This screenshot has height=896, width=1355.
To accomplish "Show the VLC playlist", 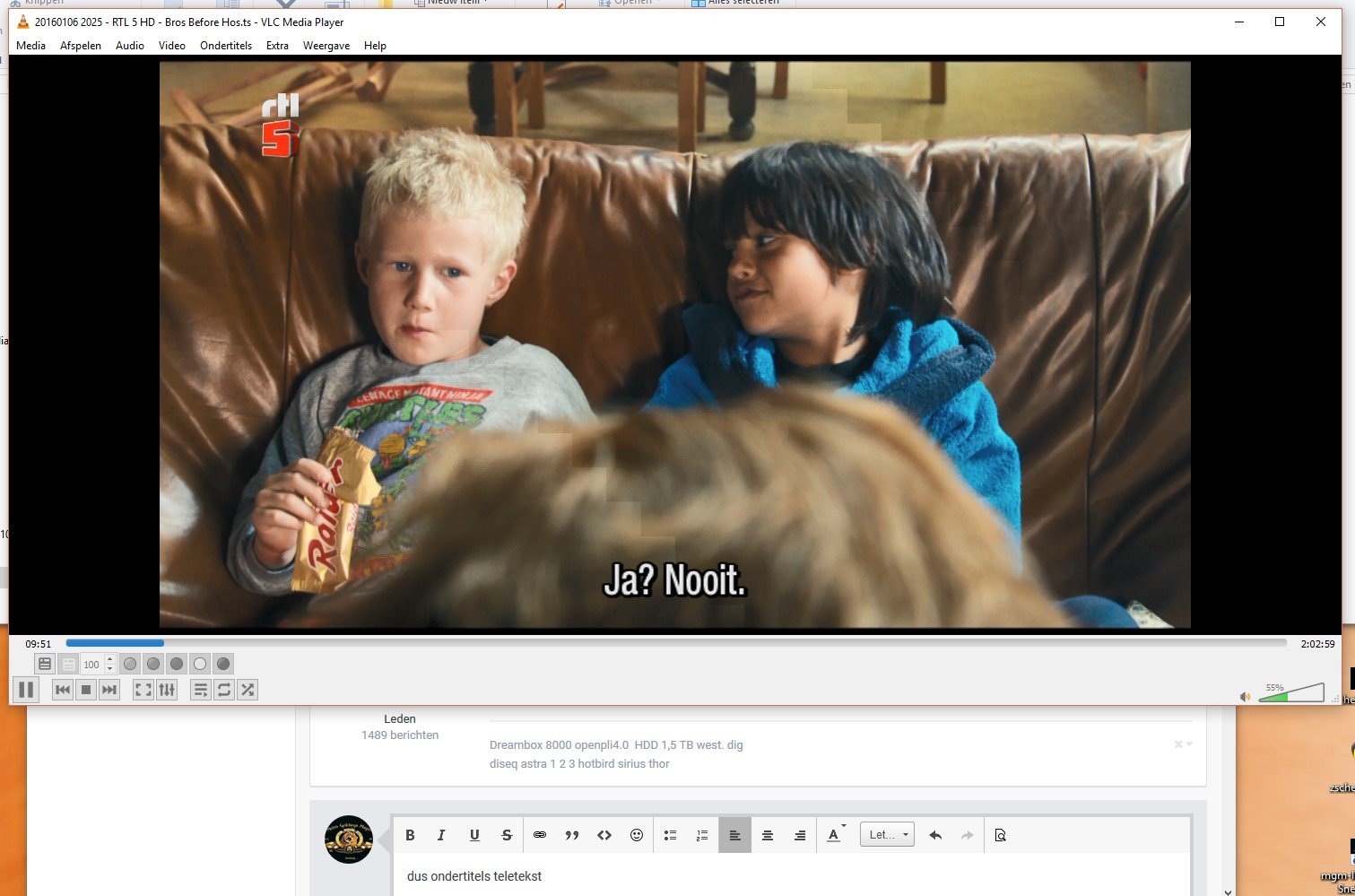I will (201, 690).
